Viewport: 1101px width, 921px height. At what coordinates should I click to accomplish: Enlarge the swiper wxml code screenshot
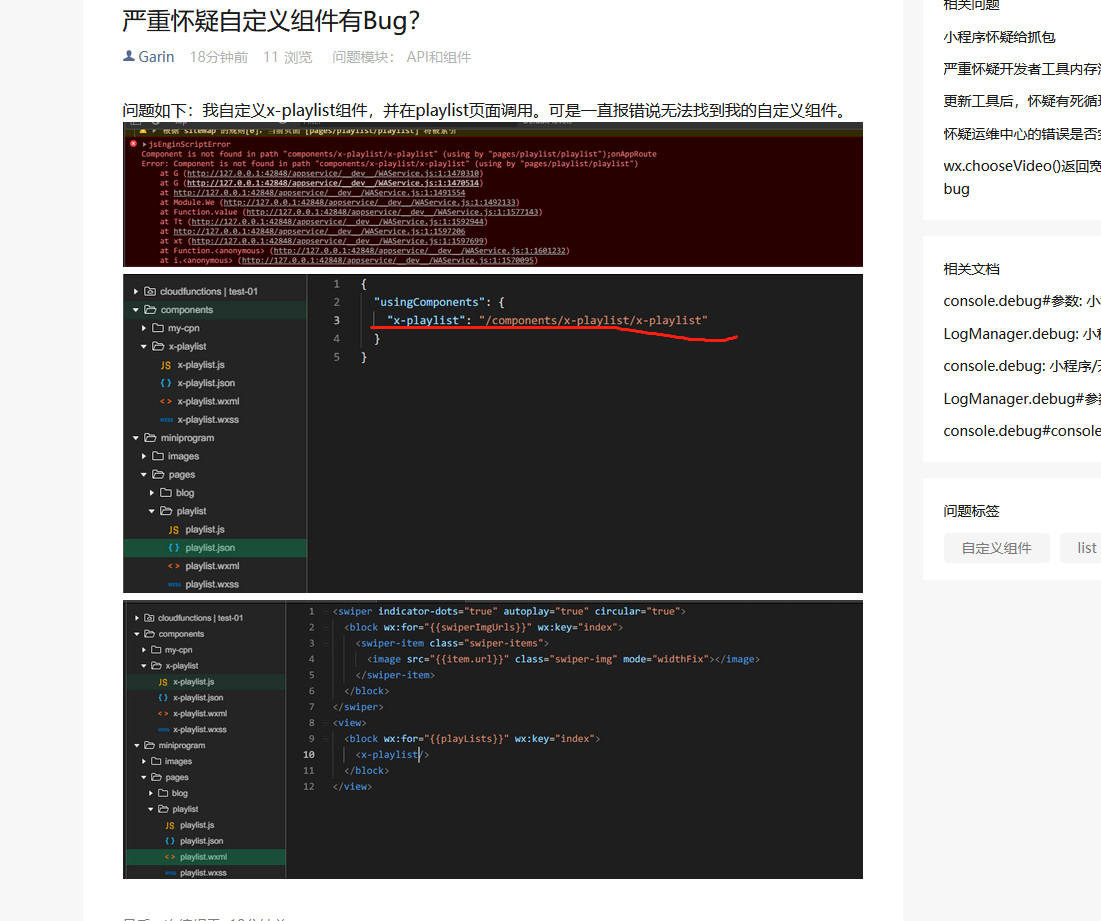493,739
